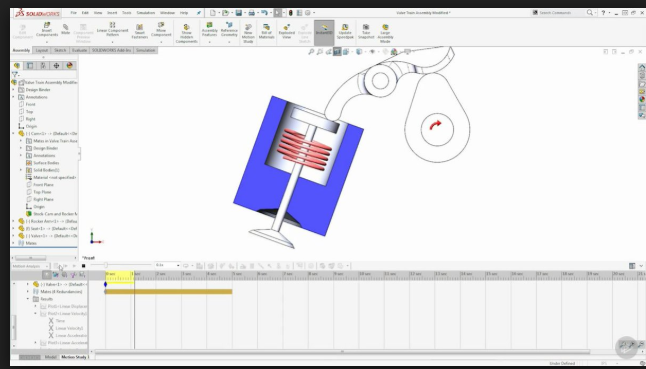Toggle Large Assembly Mode
Screen dimensions: 646x369
385,33
